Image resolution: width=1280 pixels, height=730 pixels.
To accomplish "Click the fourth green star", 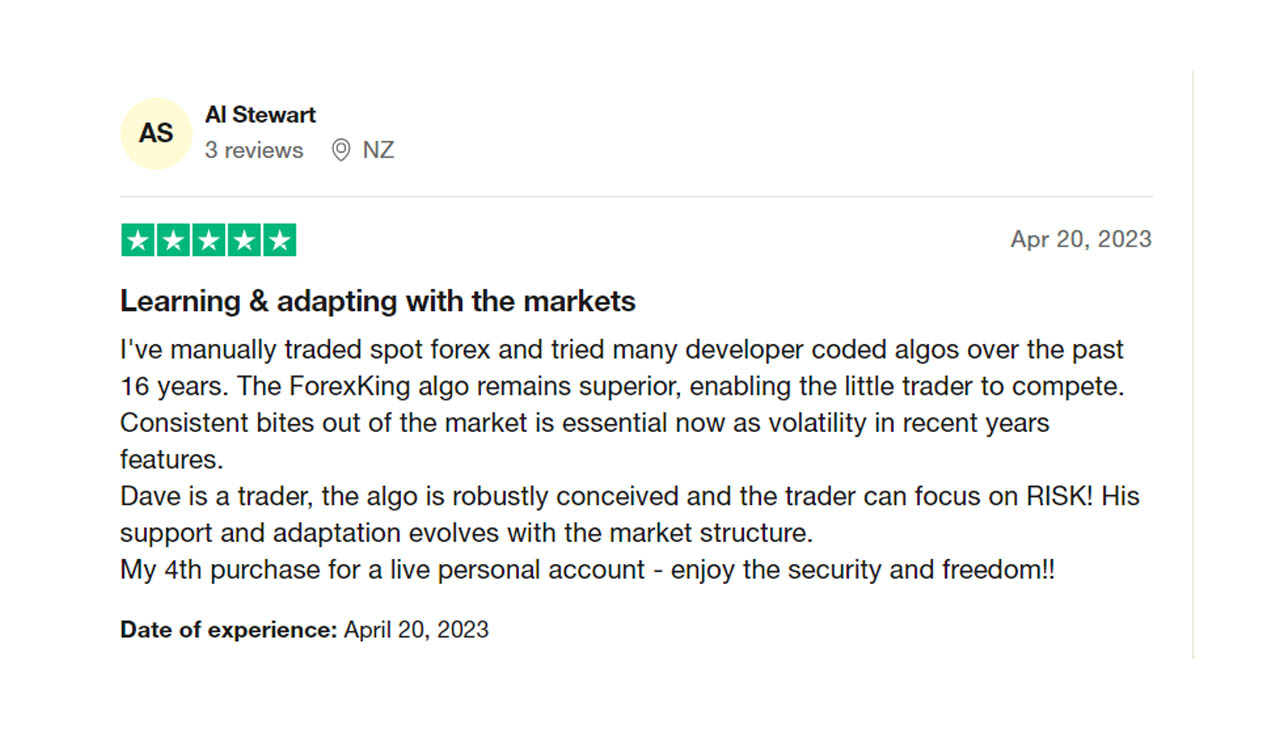I will coord(244,240).
